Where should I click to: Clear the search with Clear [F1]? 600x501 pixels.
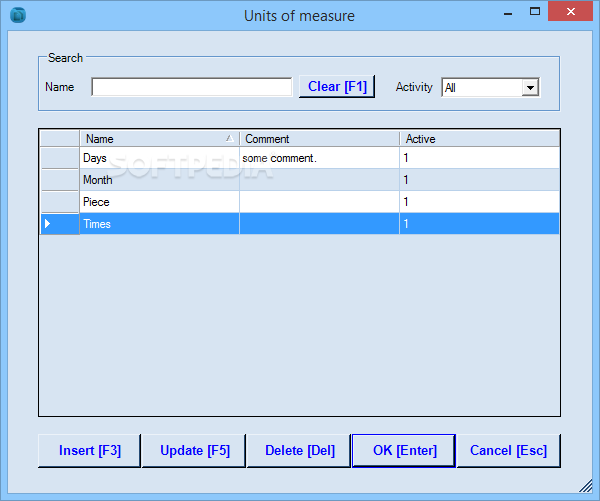(x=337, y=86)
